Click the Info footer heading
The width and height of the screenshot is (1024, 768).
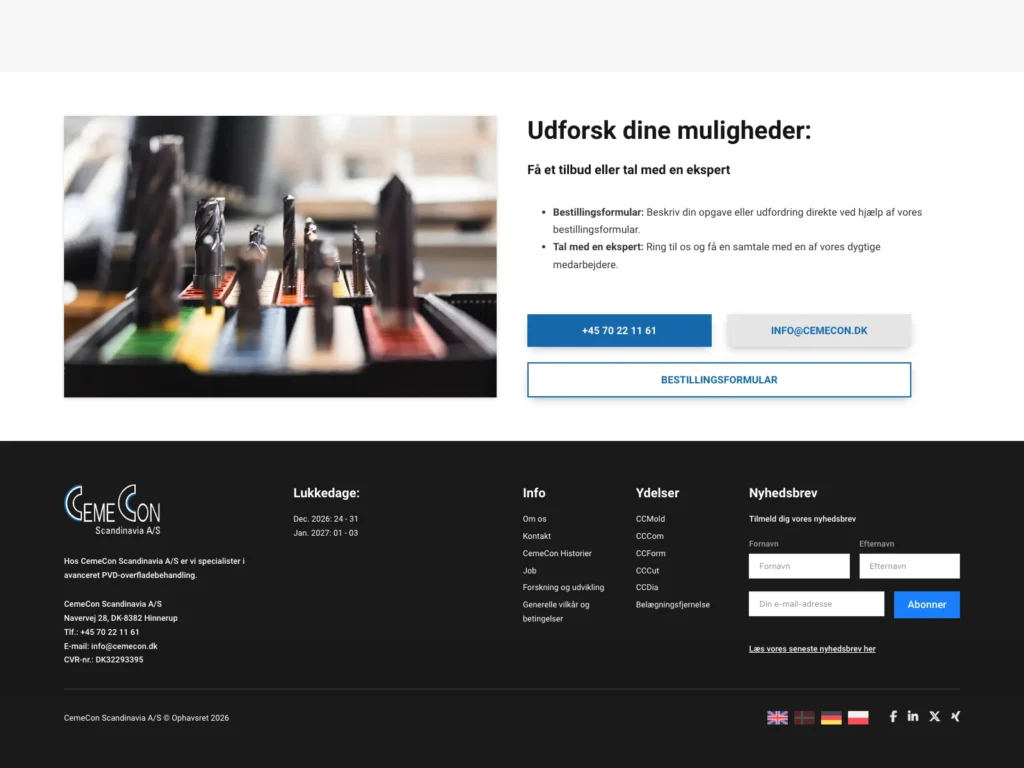point(534,493)
